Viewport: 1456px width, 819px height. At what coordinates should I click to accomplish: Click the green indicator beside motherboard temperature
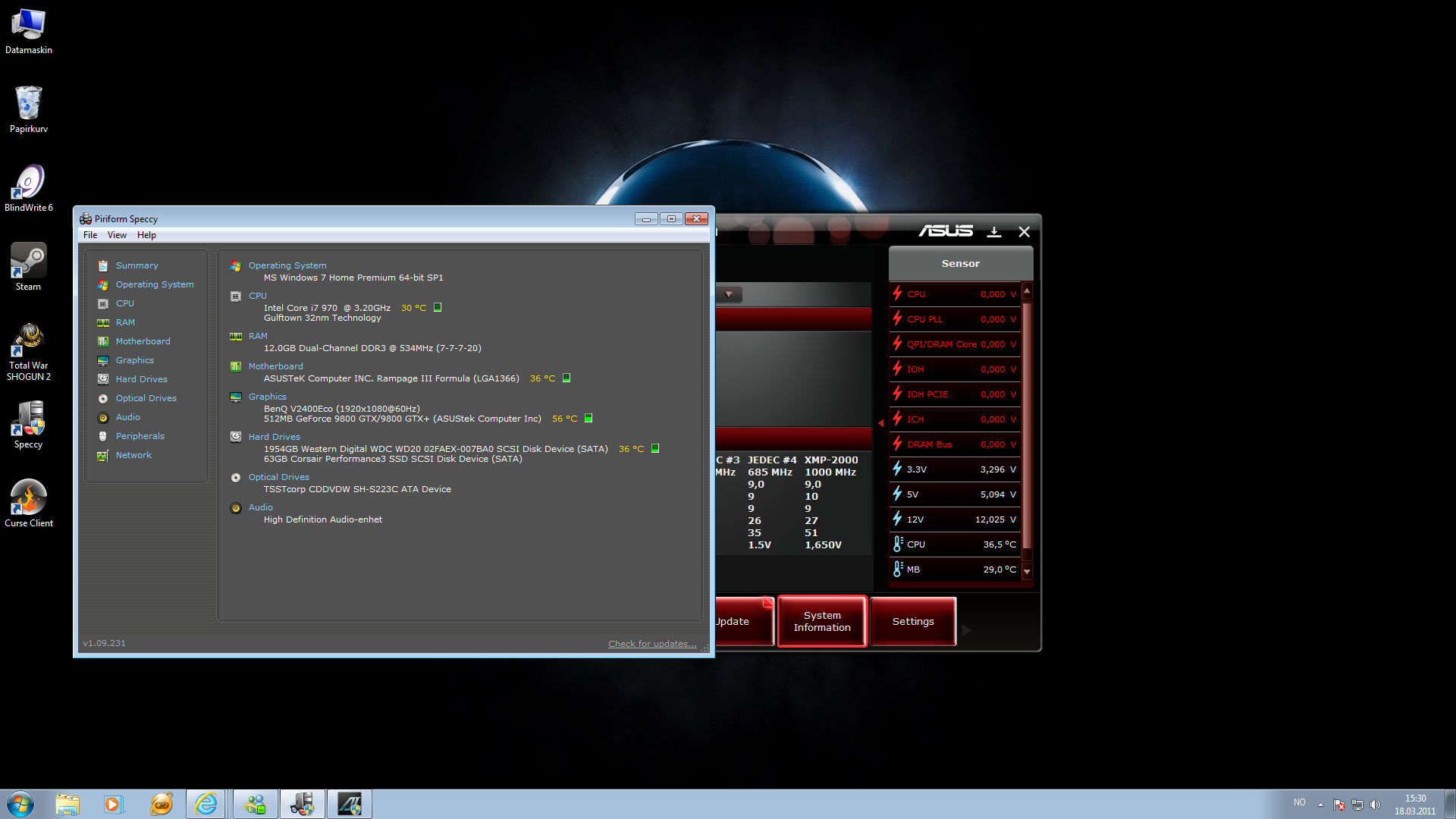pos(566,378)
